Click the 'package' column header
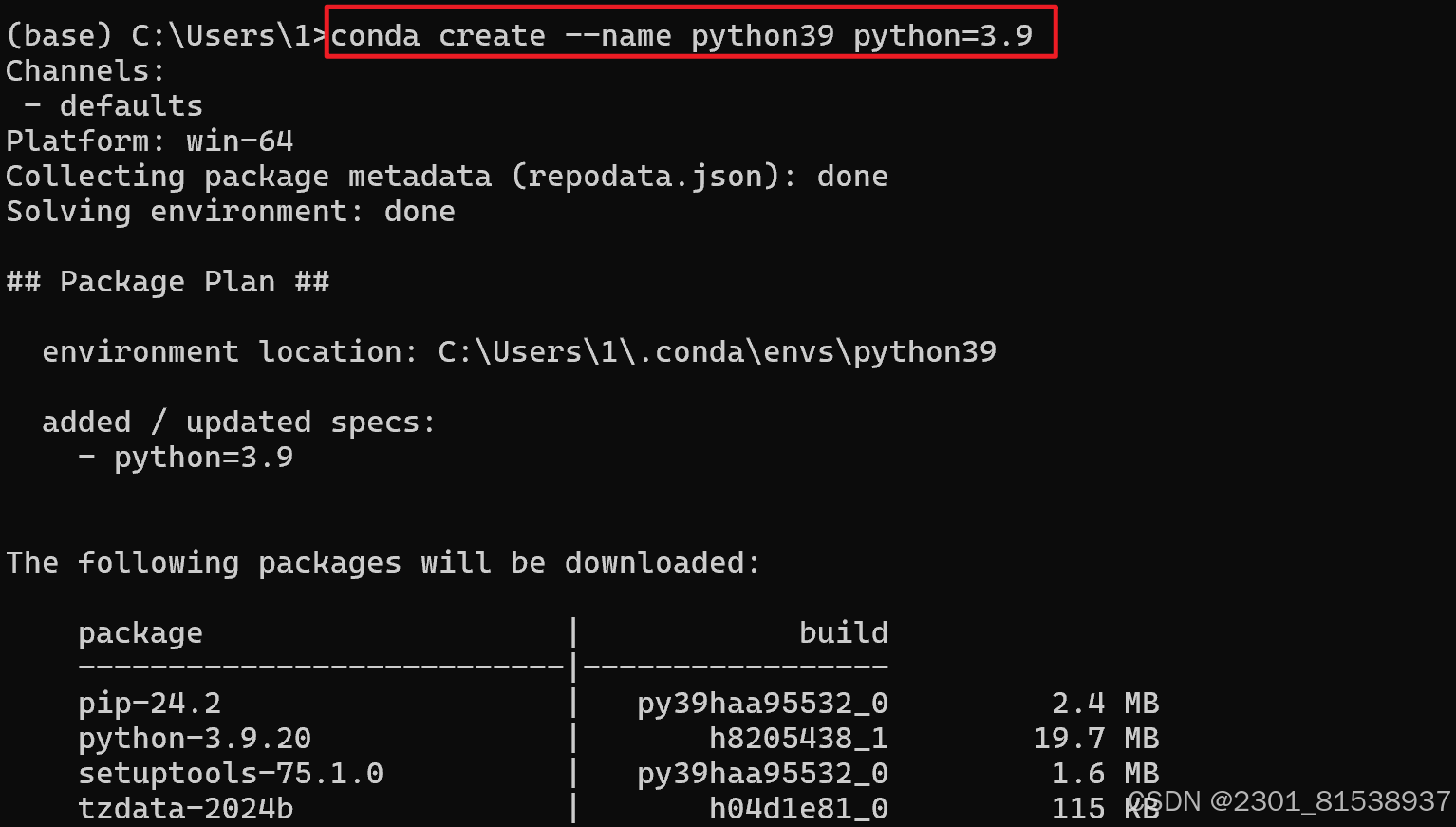The width and height of the screenshot is (1456, 827). [x=140, y=631]
